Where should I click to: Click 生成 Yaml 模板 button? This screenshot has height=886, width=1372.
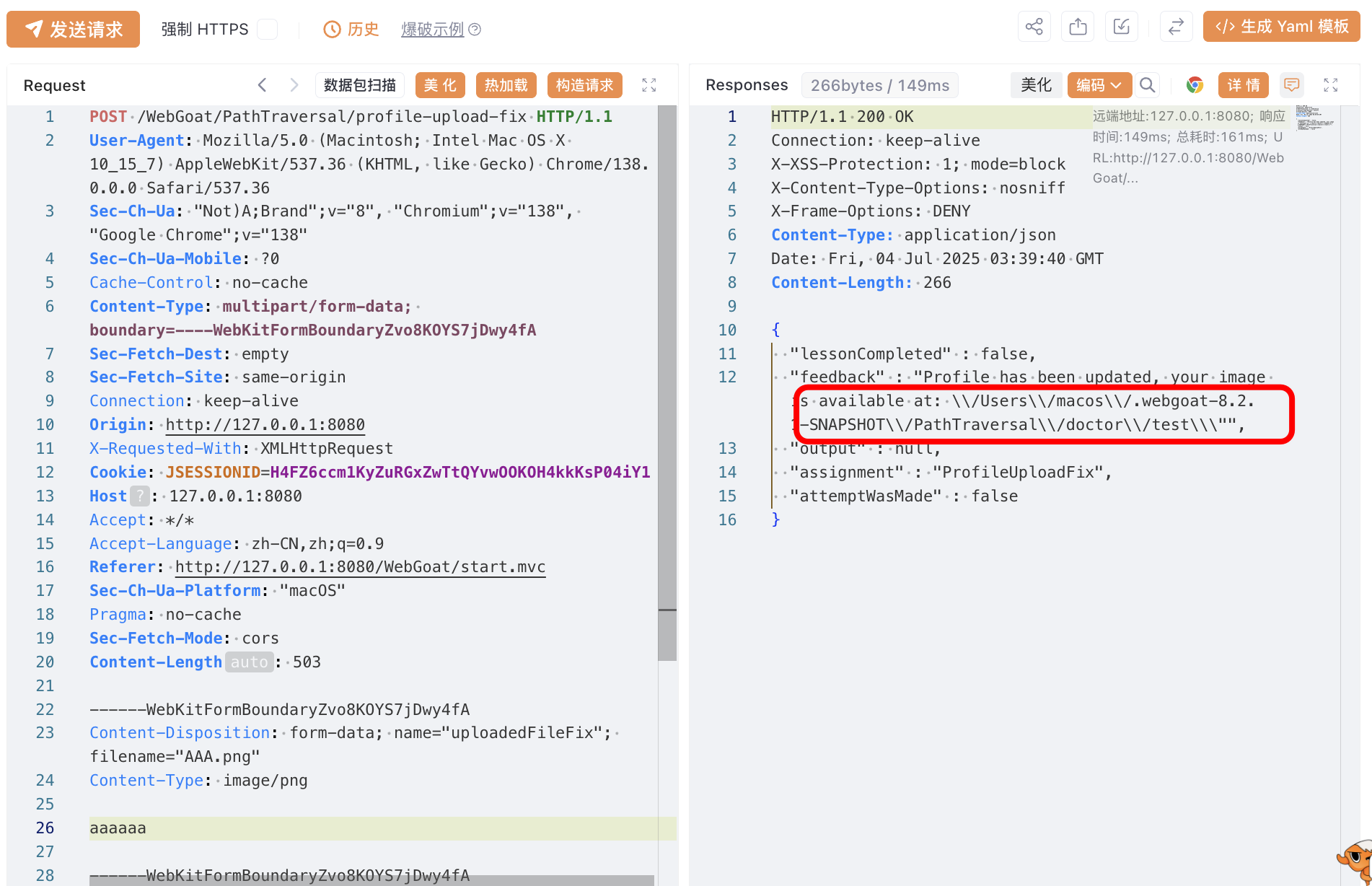[x=1281, y=27]
